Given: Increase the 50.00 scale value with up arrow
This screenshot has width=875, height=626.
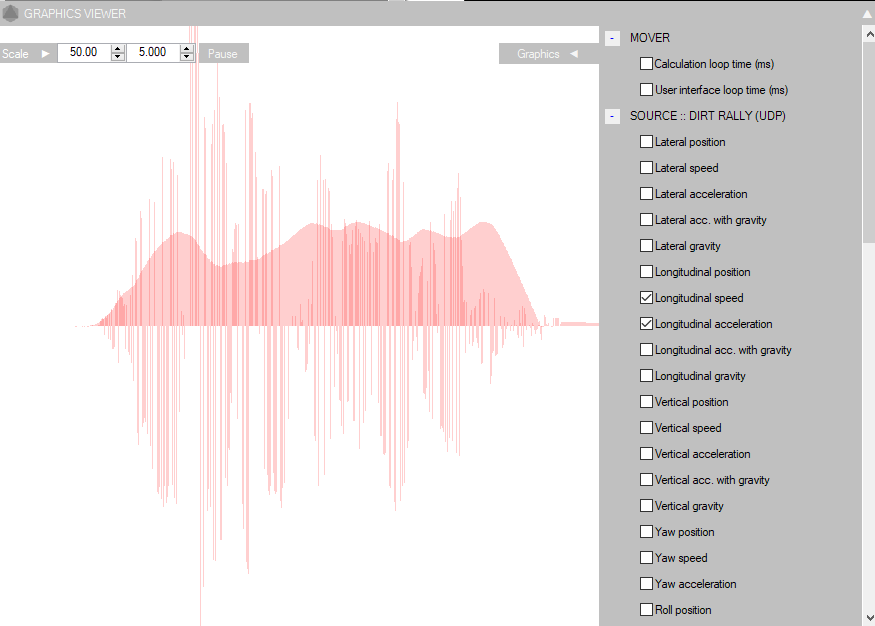Looking at the screenshot, I should [x=118, y=49].
